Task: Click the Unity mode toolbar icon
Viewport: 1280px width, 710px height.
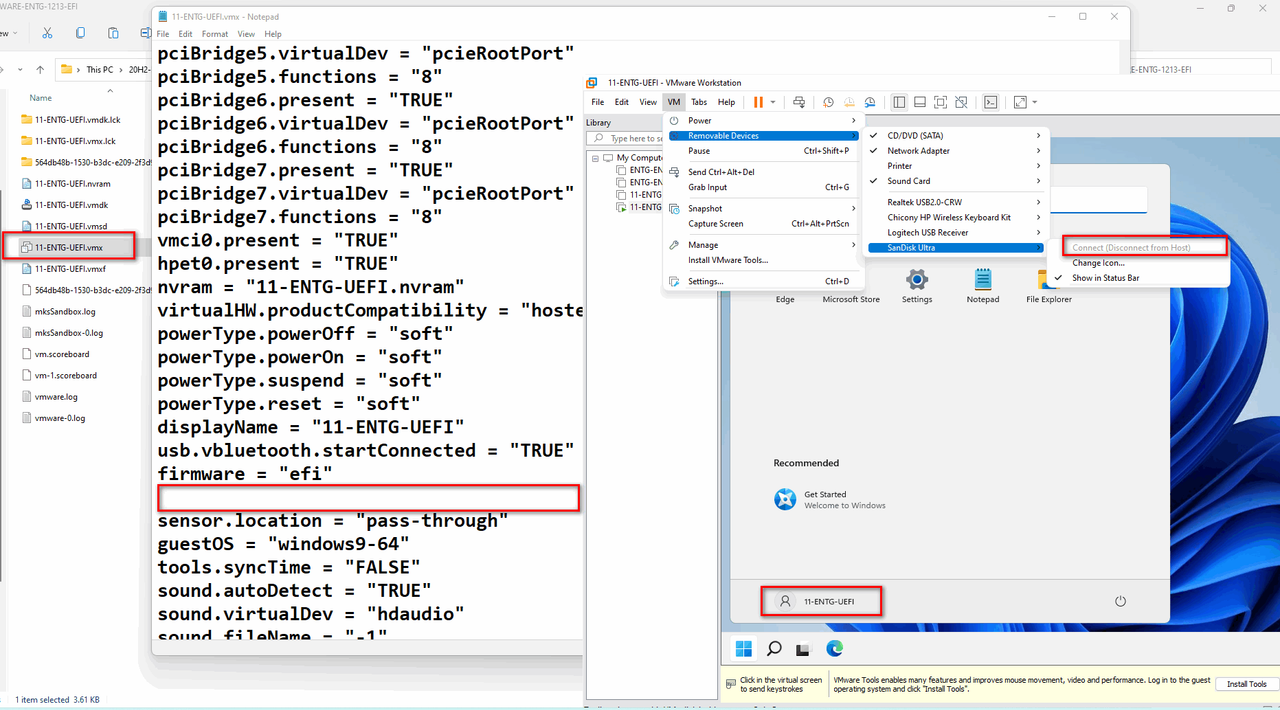Action: (x=961, y=102)
